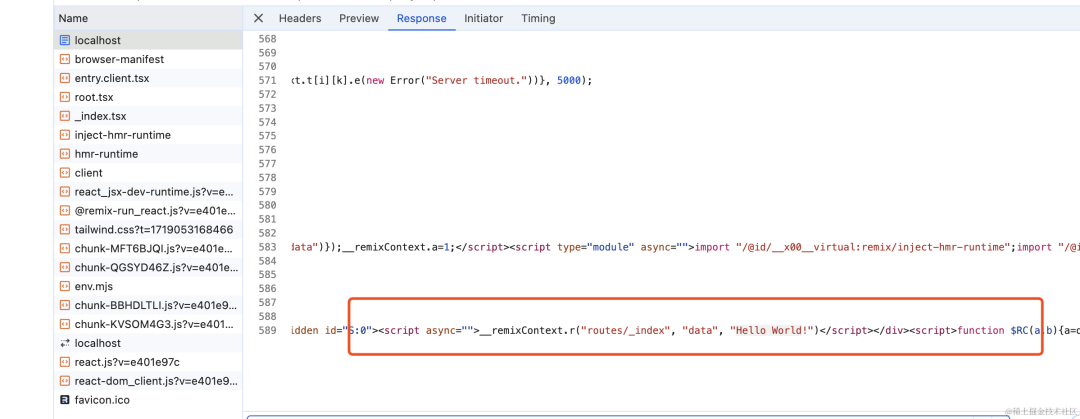
Task: Select the Response tab
Action: pos(422,19)
